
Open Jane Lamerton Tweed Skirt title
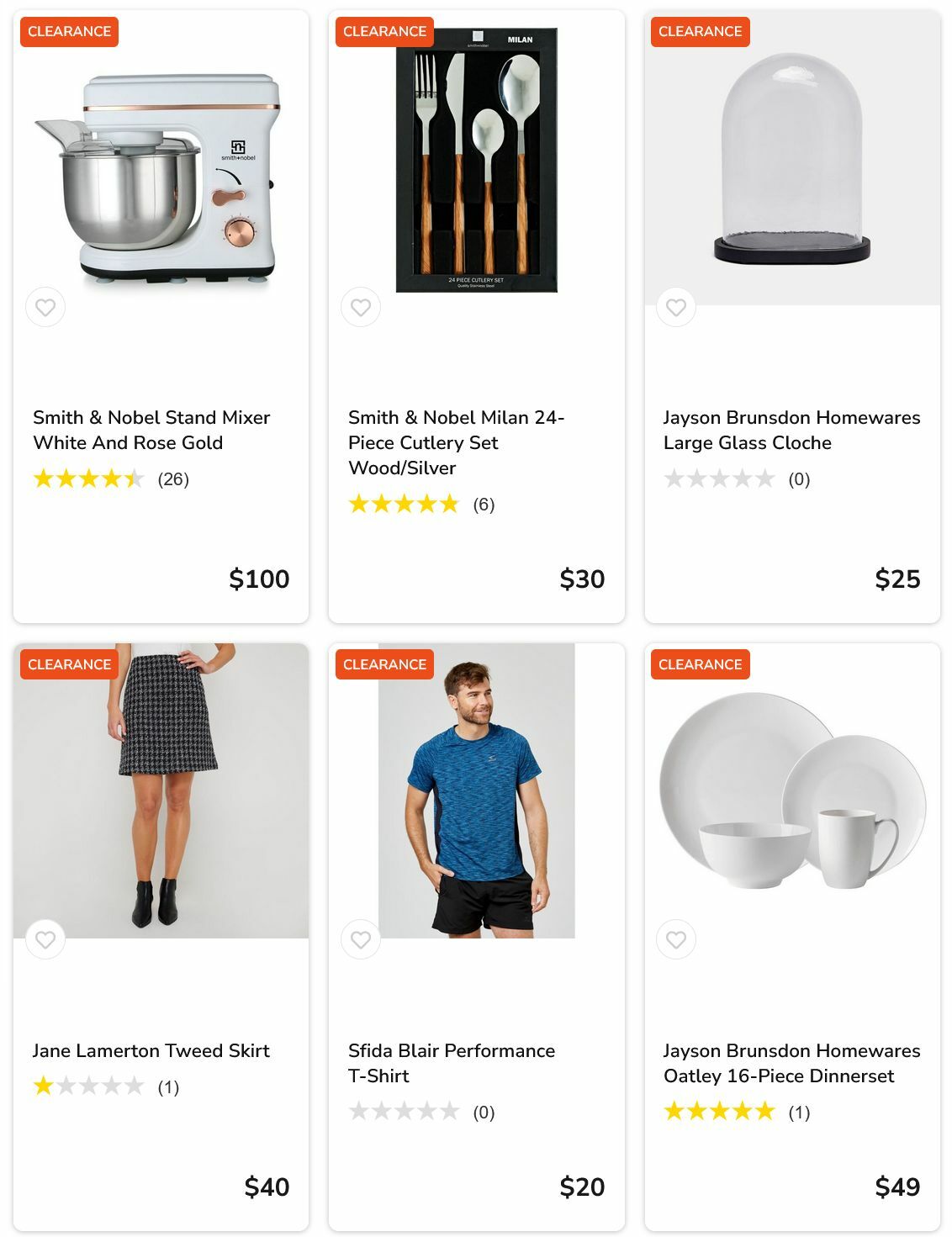click(151, 1050)
